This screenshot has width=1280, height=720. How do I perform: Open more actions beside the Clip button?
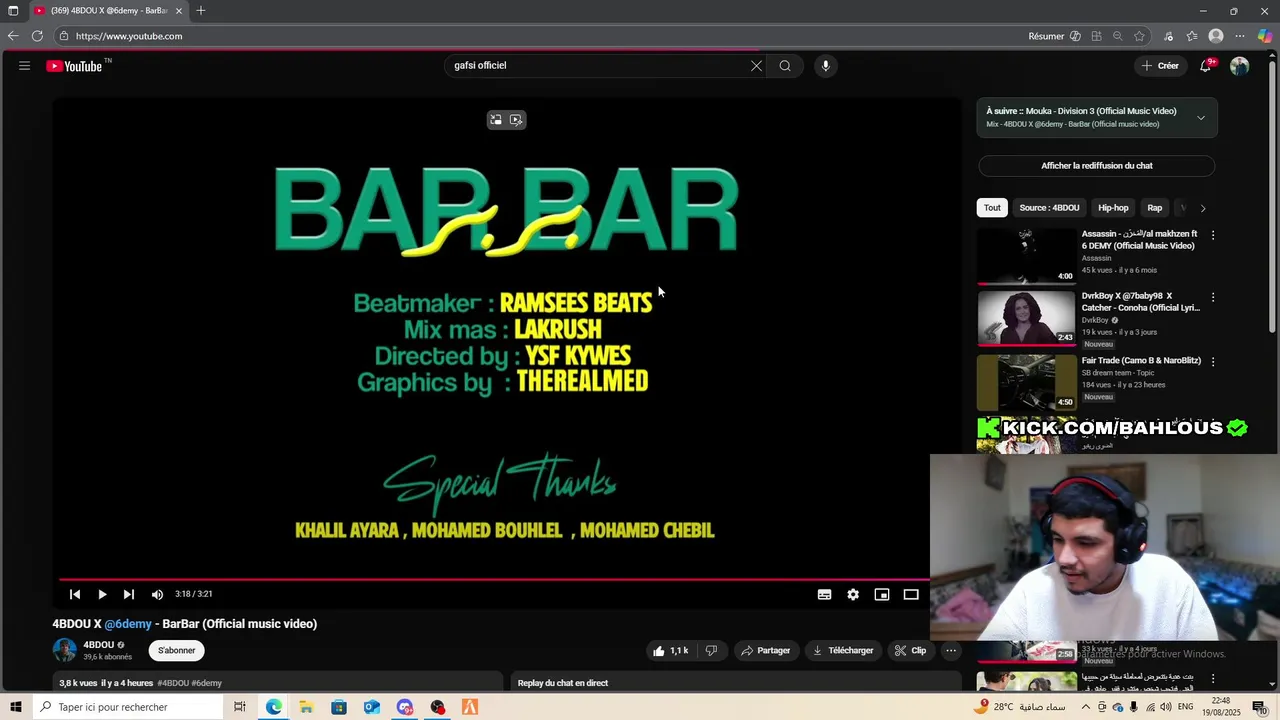[x=951, y=651]
